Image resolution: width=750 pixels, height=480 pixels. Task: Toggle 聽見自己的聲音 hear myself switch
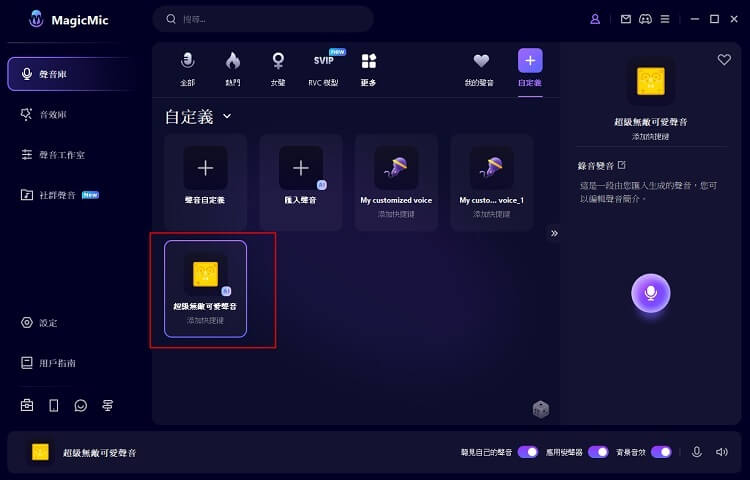[528, 452]
